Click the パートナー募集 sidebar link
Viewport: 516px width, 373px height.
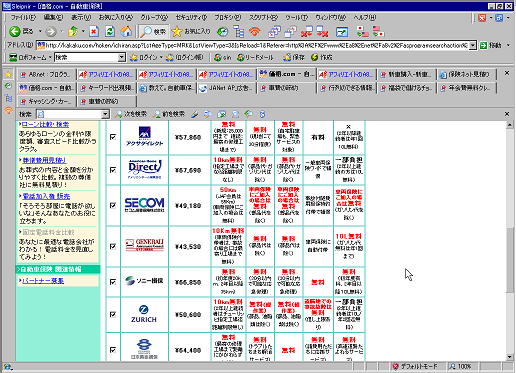coord(43,281)
